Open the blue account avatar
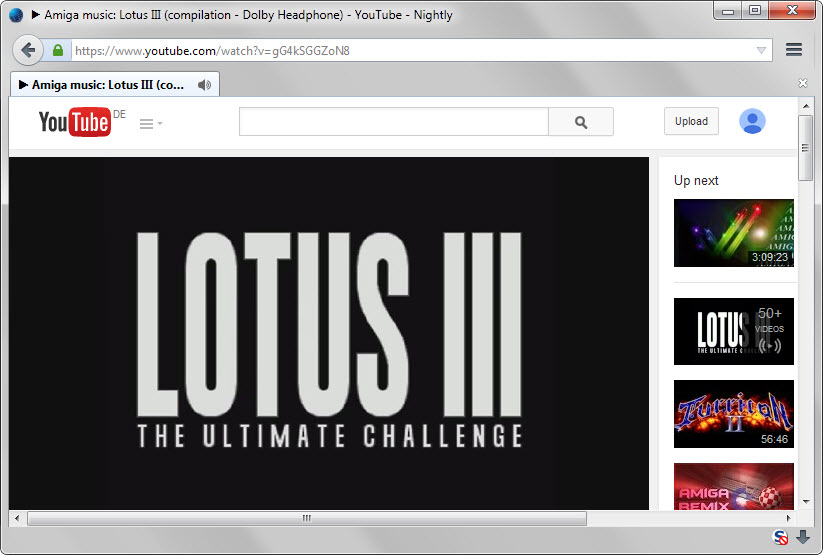The width and height of the screenshot is (823, 555). click(x=752, y=121)
